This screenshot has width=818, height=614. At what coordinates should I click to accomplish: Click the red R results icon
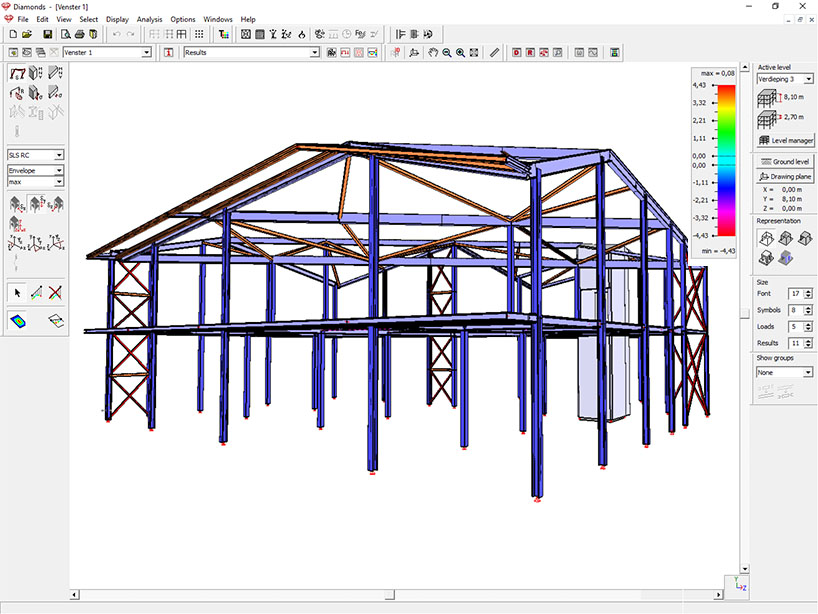(530, 53)
